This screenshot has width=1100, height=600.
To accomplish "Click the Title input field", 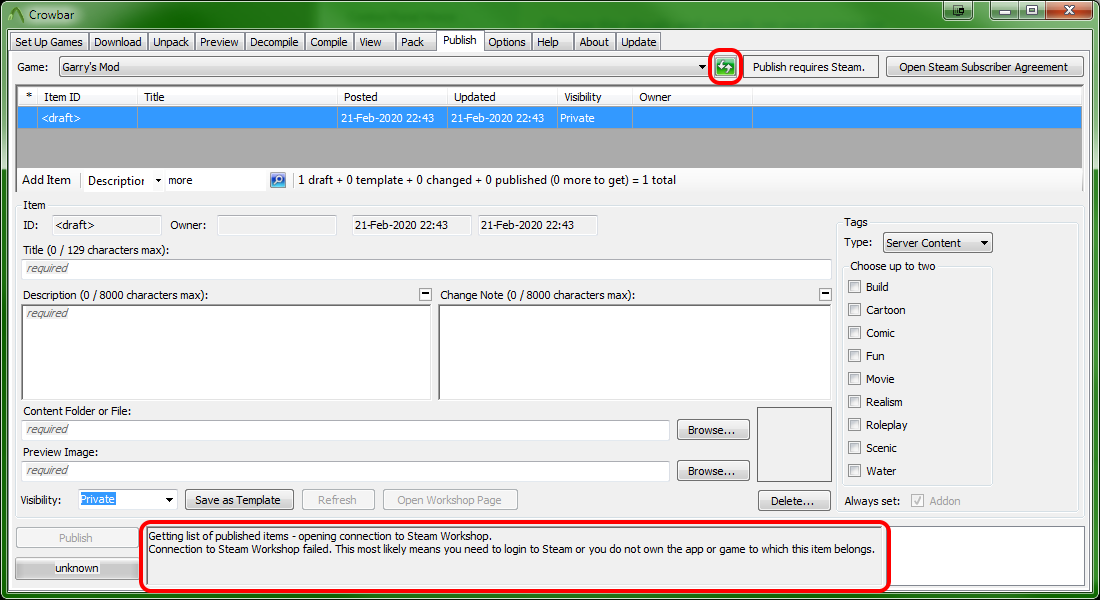I will (x=427, y=269).
